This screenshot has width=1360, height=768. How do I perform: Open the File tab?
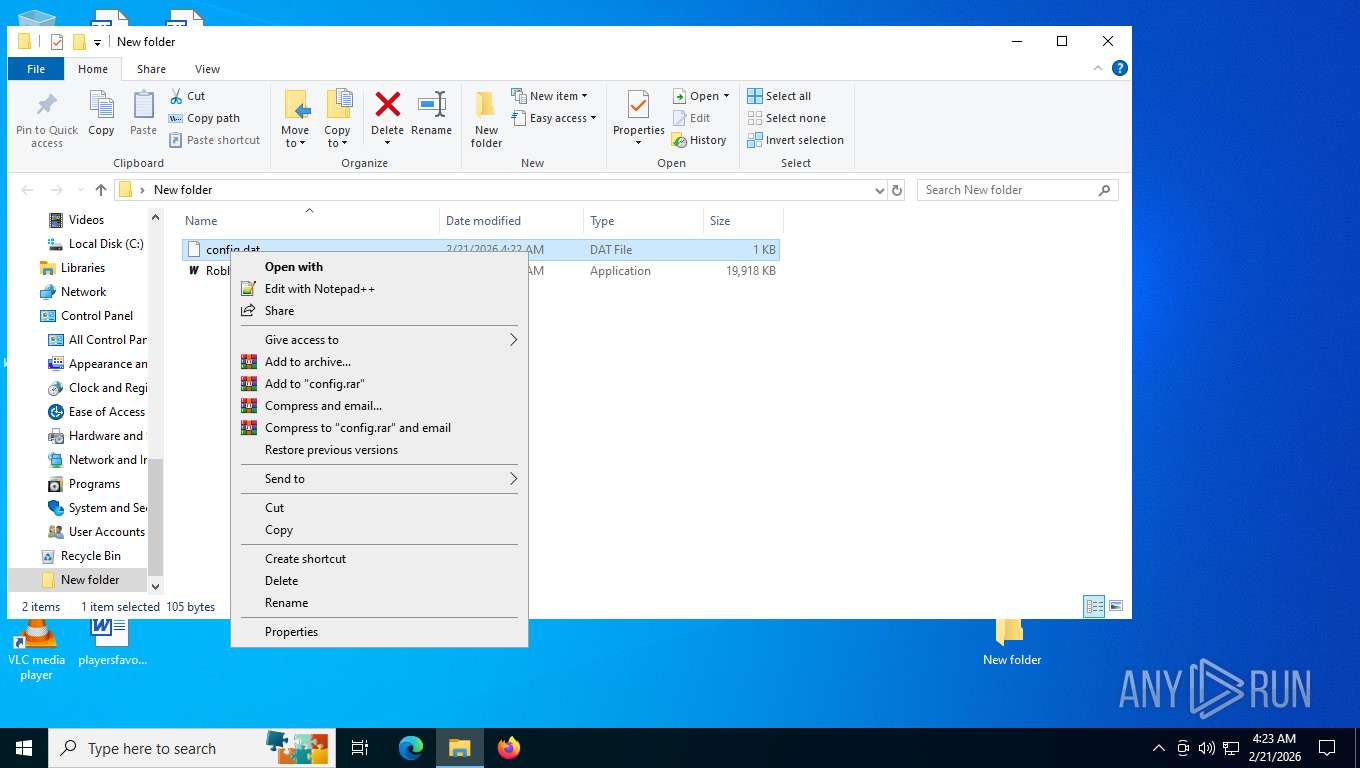pos(36,69)
